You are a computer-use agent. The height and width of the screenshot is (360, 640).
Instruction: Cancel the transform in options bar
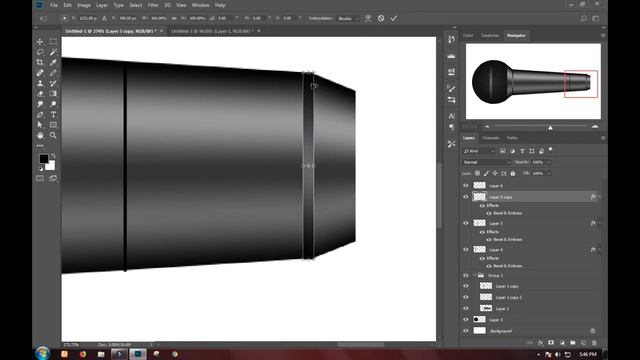coord(381,18)
